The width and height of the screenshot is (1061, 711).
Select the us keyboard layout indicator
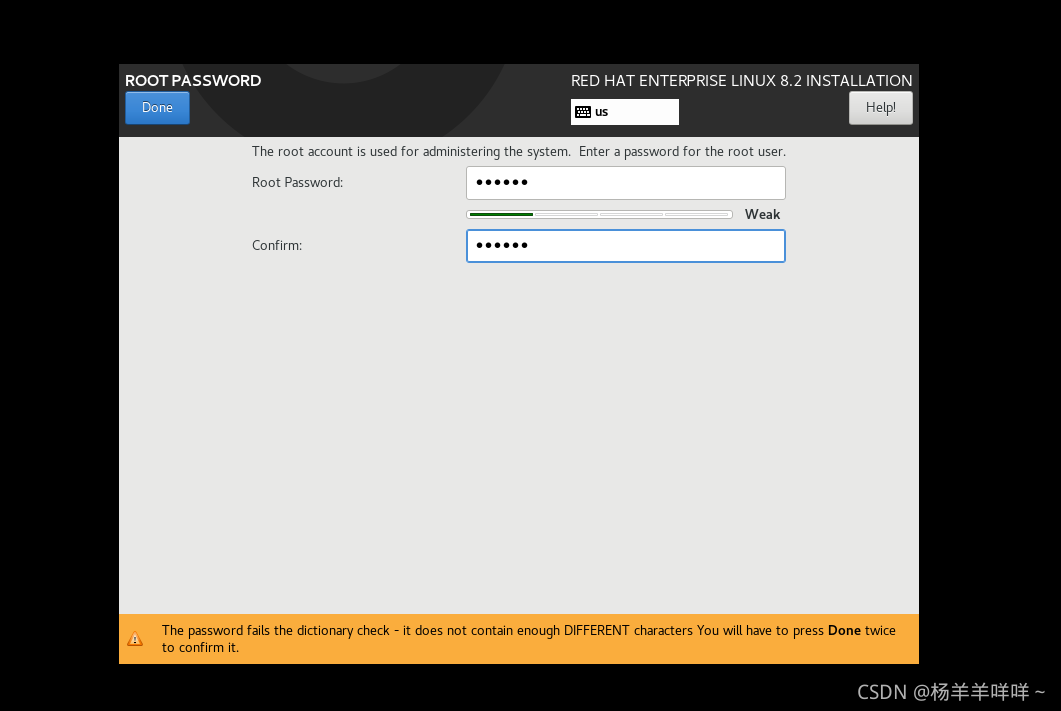pos(625,112)
